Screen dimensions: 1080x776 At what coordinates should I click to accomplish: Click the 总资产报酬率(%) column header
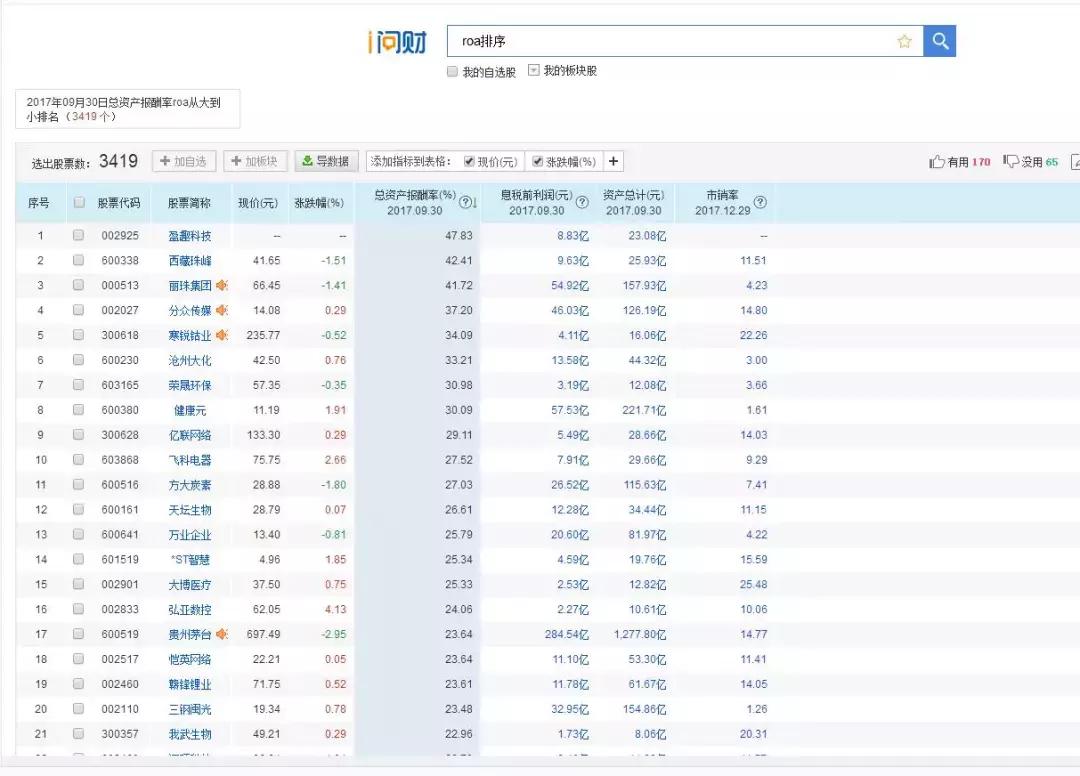(x=415, y=195)
